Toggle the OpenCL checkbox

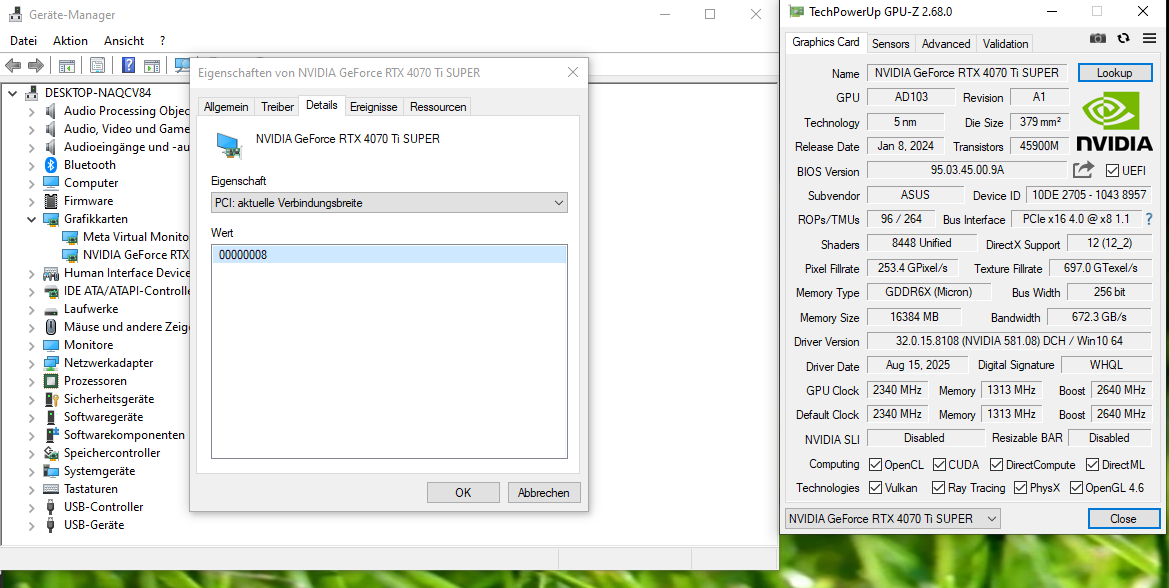pos(875,464)
